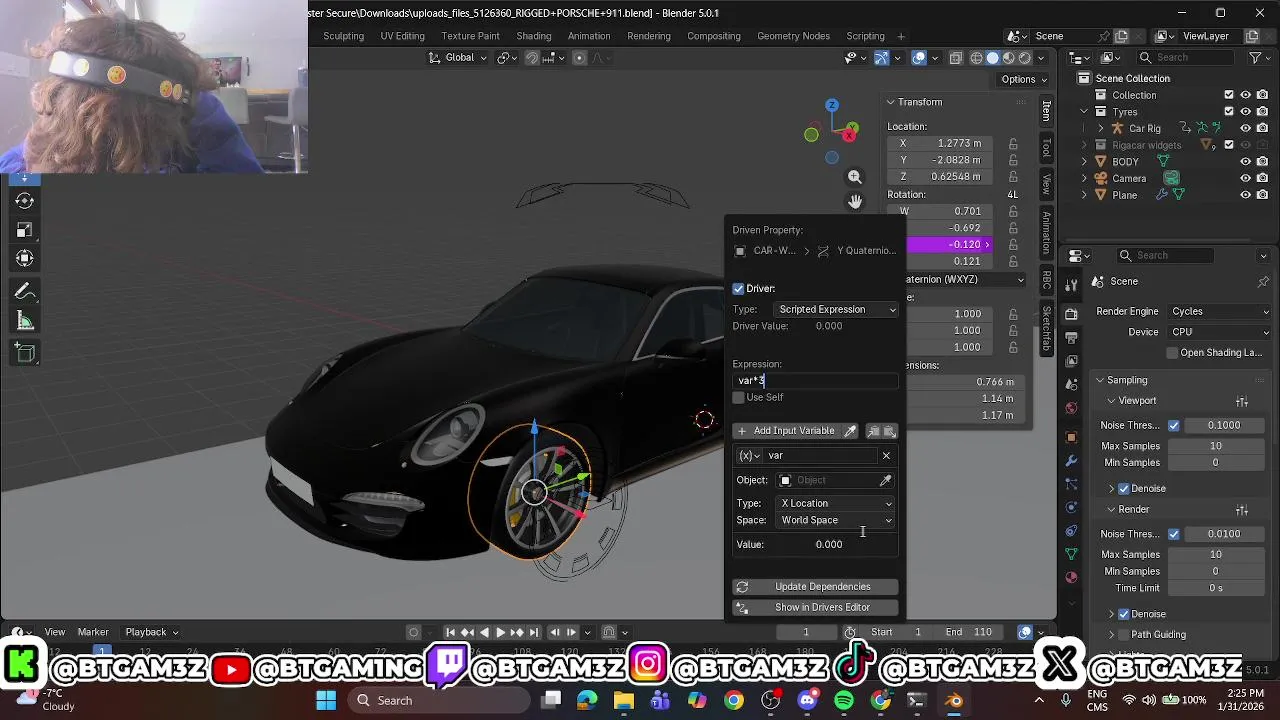Switch to rendered viewport shading
Image resolution: width=1280 pixels, height=720 pixels.
pos(1025,58)
